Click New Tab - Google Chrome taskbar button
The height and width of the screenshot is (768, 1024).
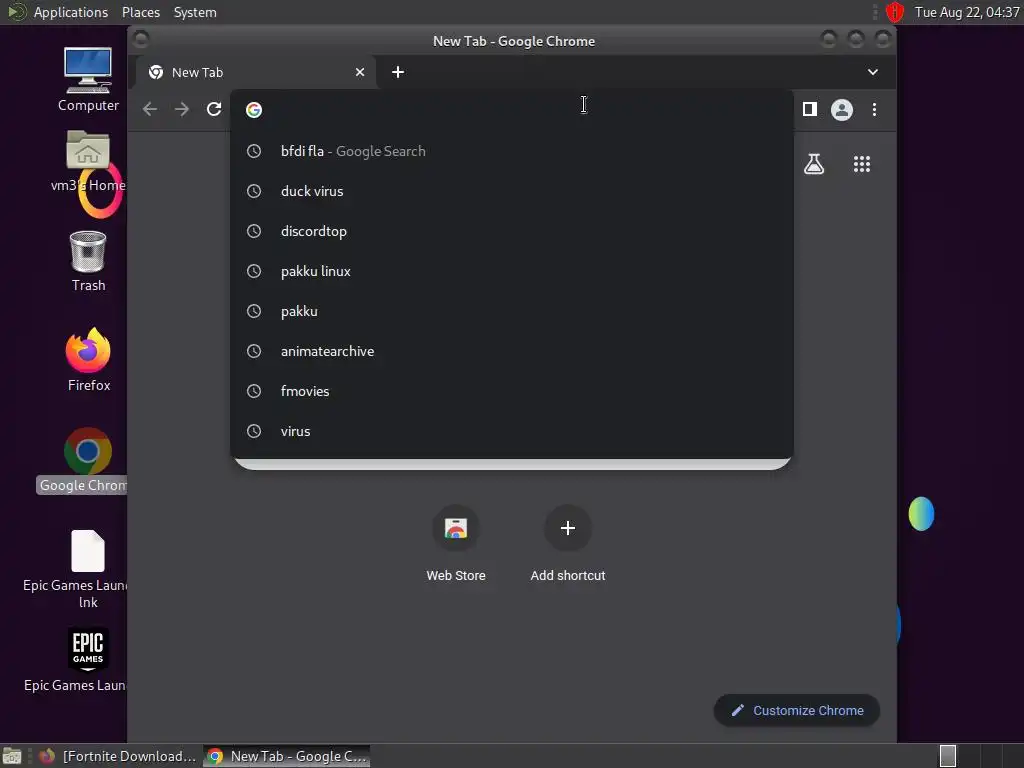[x=287, y=756]
